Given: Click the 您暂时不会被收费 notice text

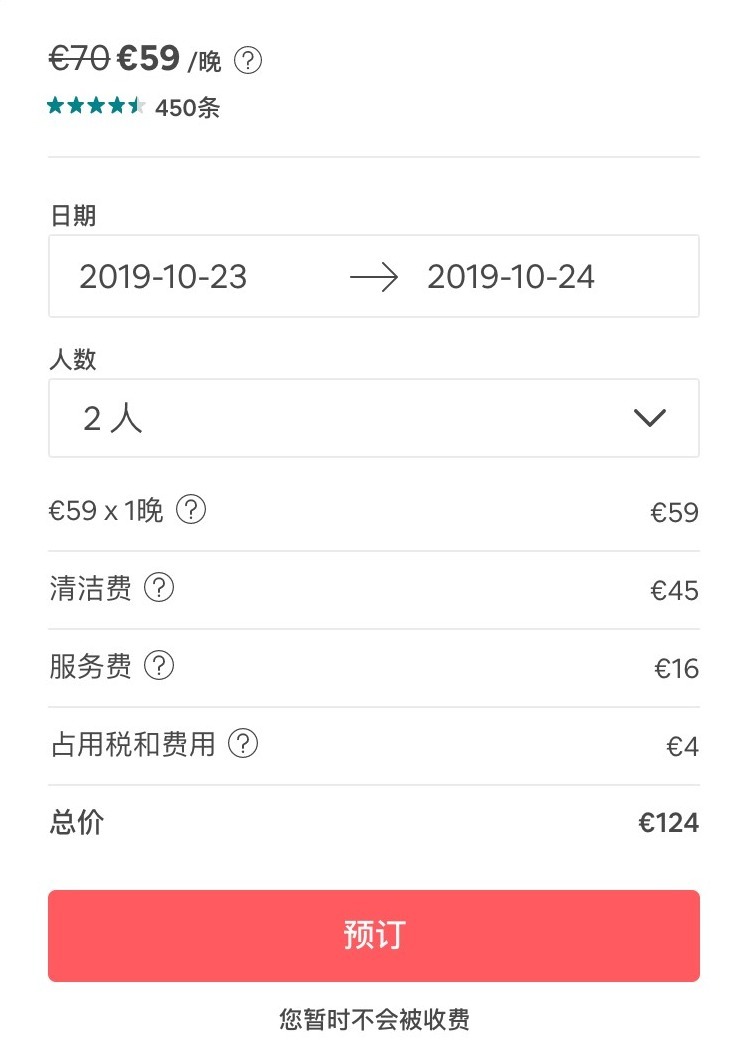Looking at the screenshot, I should tap(374, 1019).
